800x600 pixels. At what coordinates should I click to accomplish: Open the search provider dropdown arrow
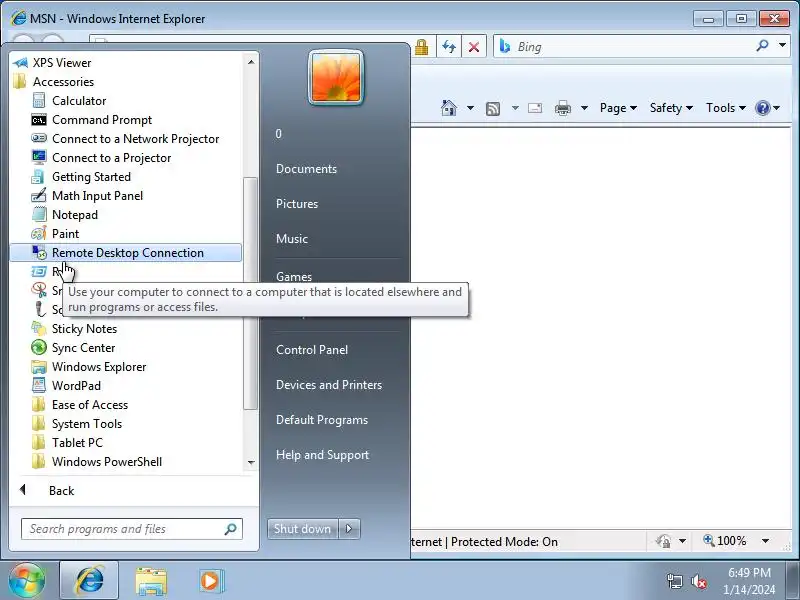pyautogui.click(x=782, y=46)
